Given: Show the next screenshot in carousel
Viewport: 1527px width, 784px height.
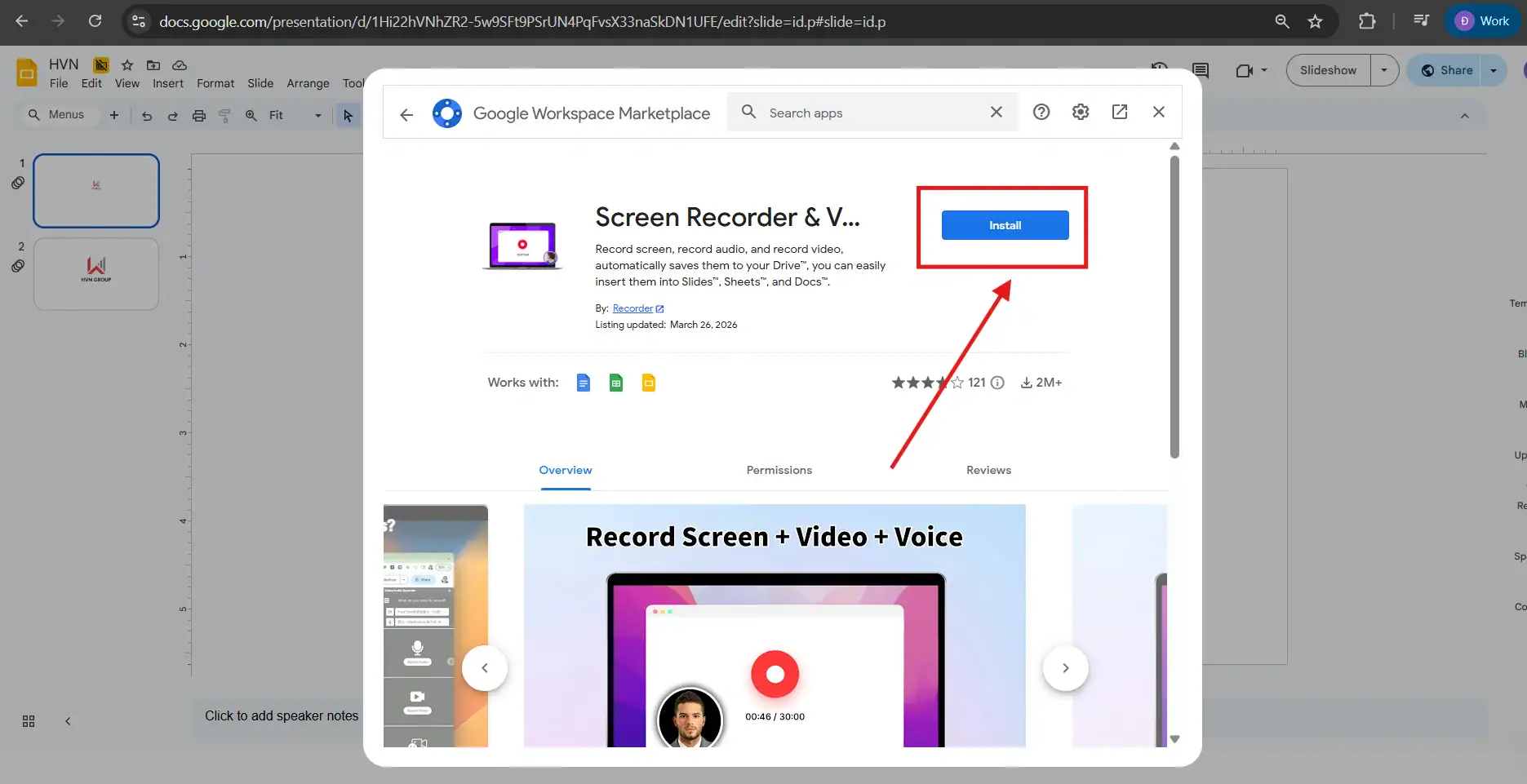Looking at the screenshot, I should [1066, 668].
